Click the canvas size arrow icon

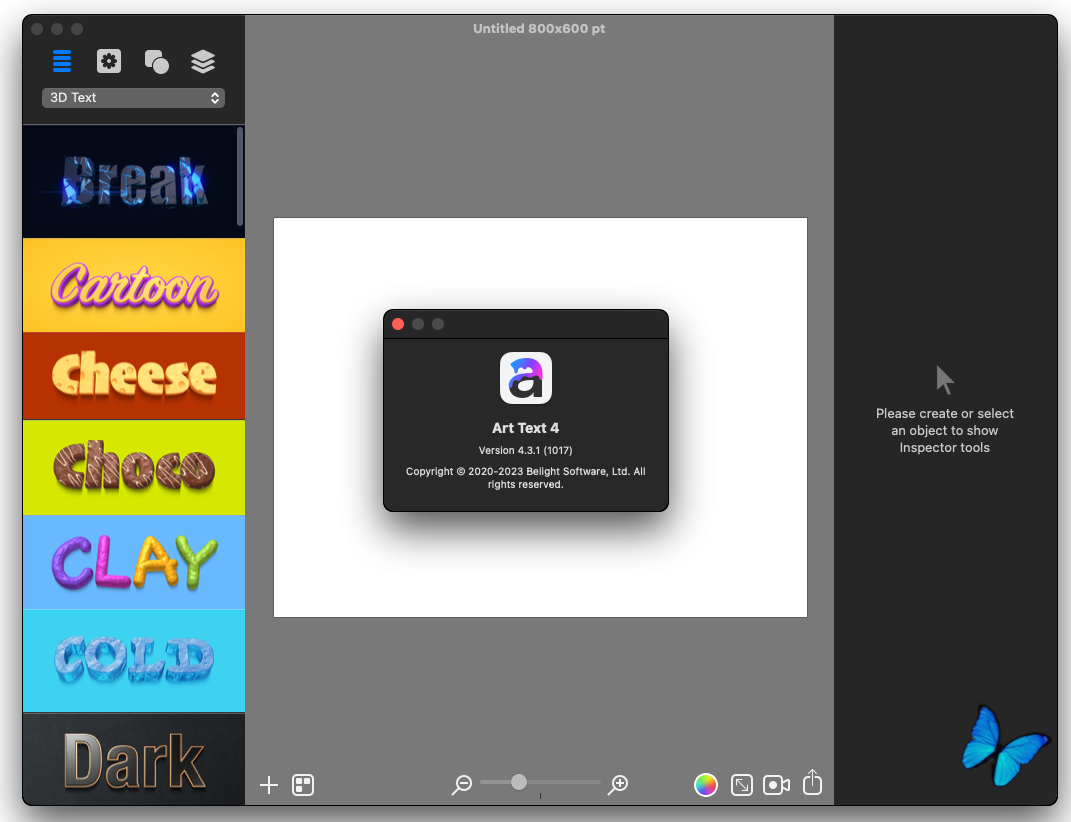click(741, 785)
